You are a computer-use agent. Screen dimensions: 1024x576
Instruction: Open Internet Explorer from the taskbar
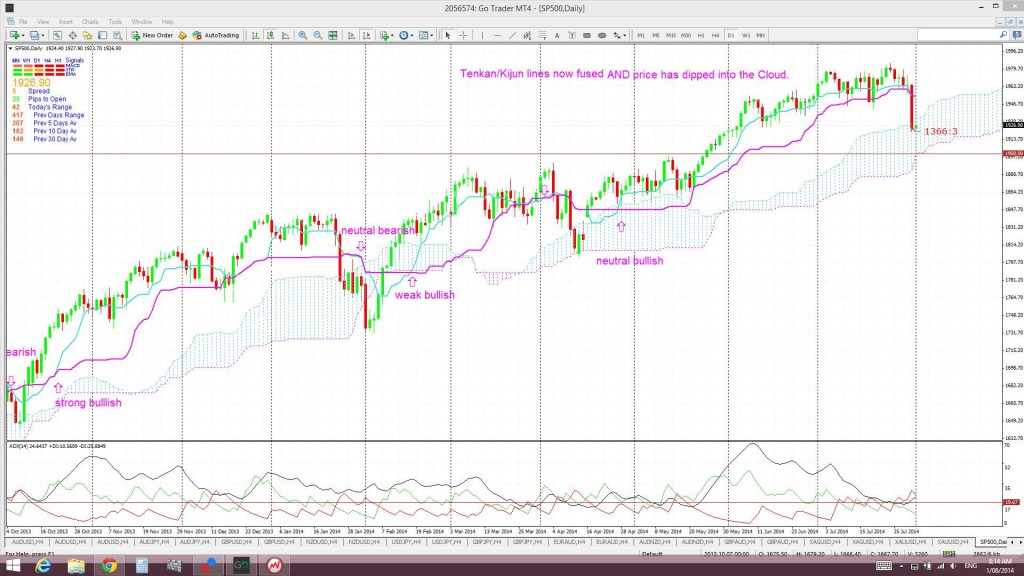(43, 566)
